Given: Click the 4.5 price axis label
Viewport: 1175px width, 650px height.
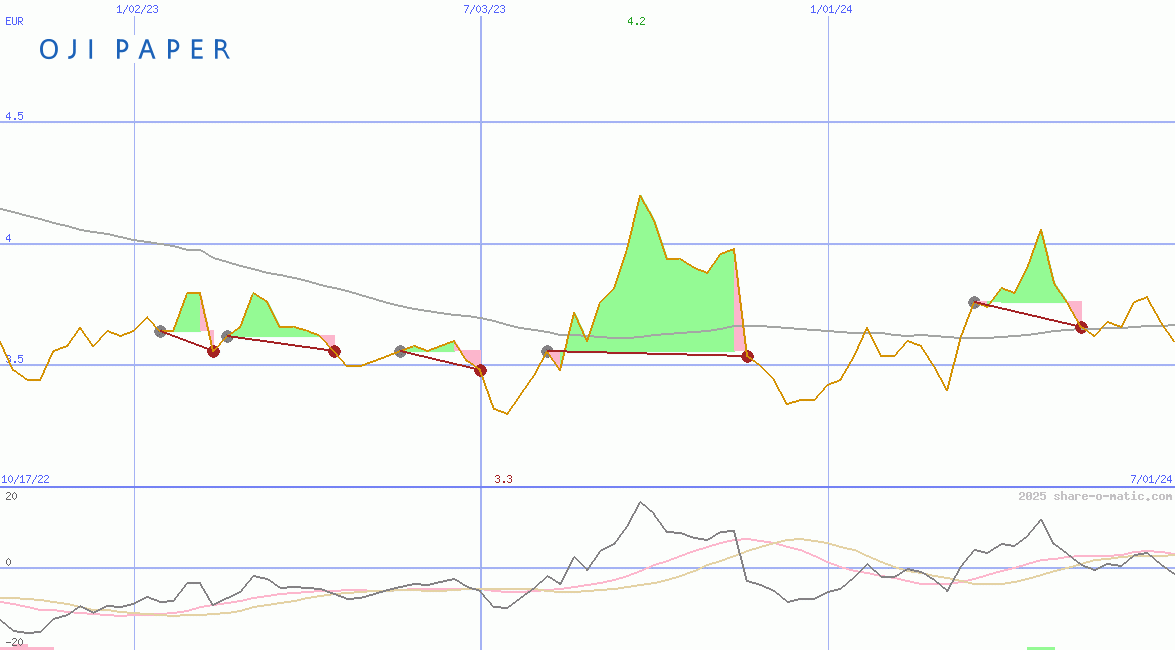Looking at the screenshot, I should click(14, 117).
